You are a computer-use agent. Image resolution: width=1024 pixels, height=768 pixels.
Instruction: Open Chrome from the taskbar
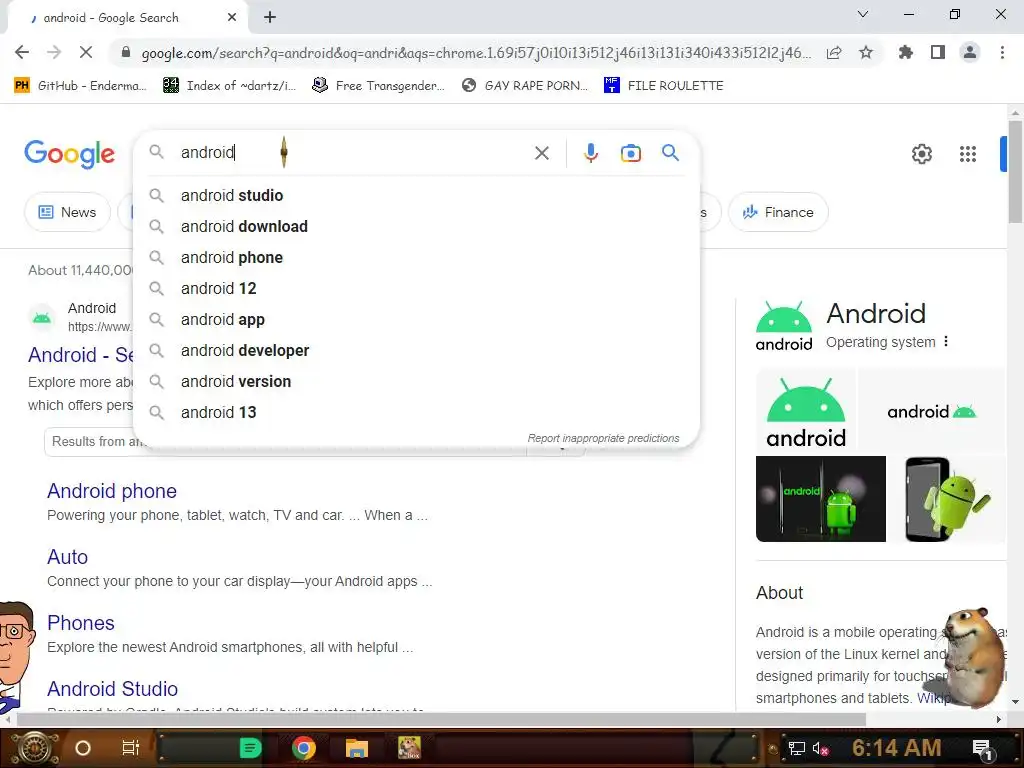point(304,748)
